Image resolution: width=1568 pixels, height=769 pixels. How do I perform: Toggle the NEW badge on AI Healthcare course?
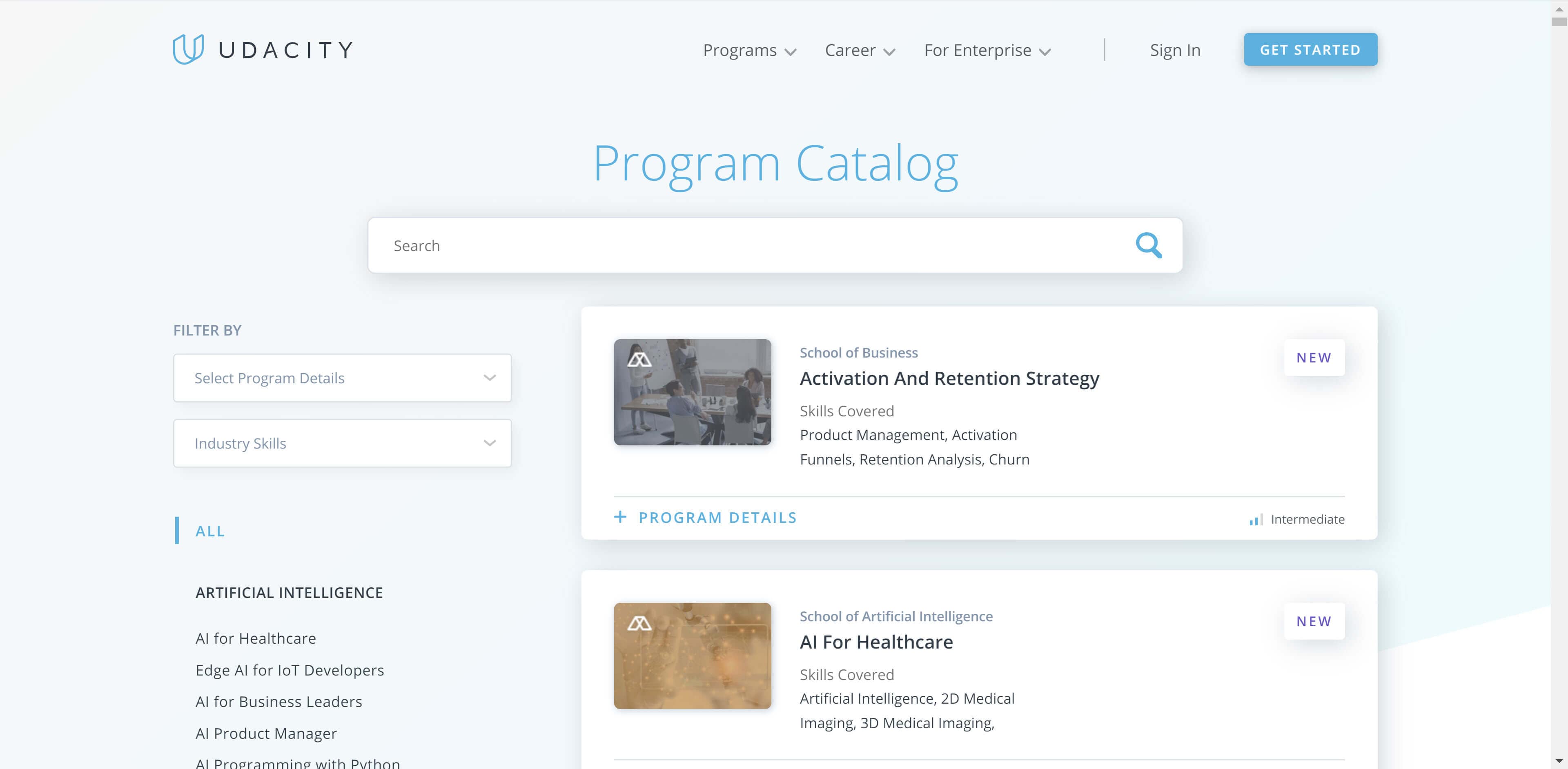coord(1313,621)
